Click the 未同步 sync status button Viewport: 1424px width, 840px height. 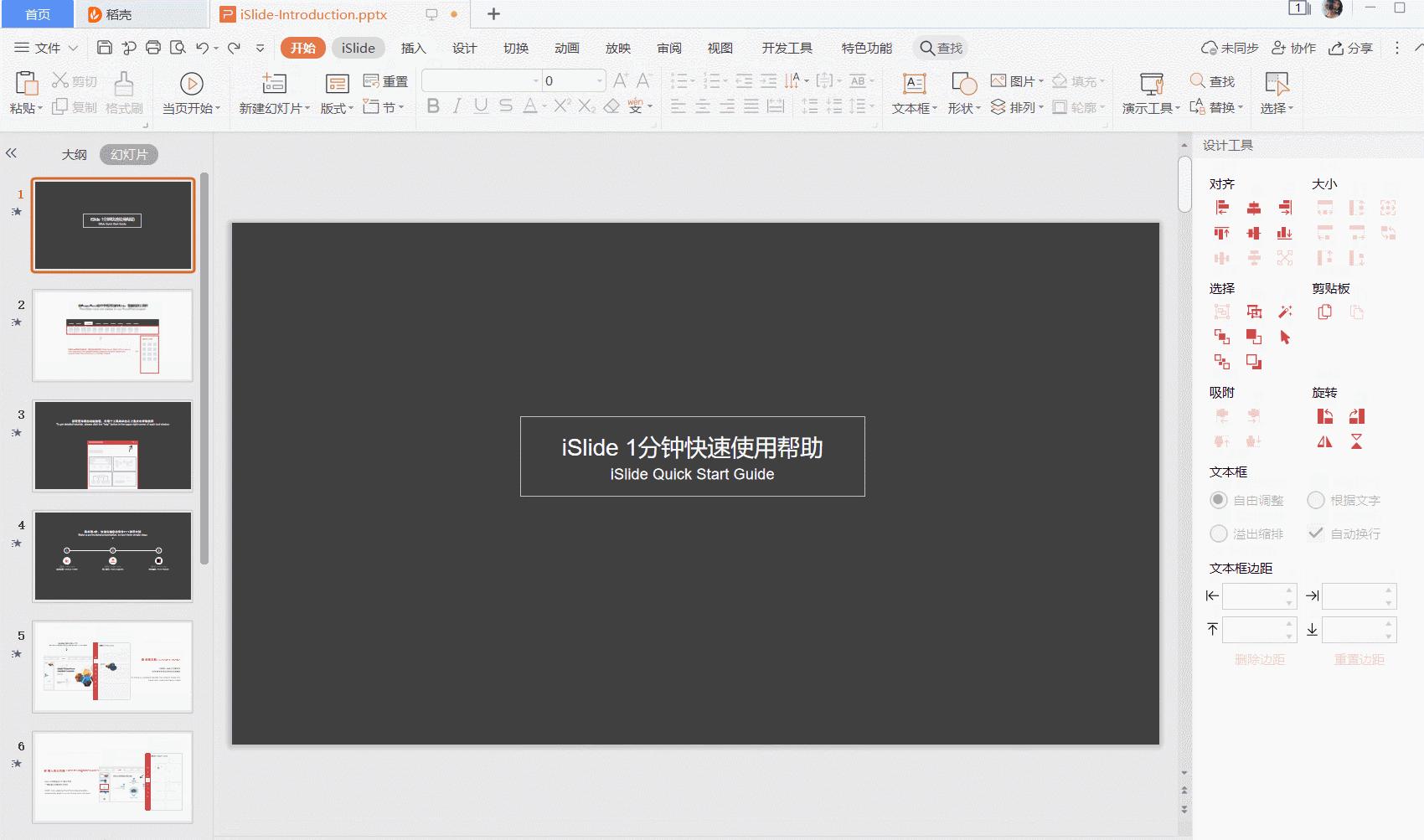coord(1231,48)
